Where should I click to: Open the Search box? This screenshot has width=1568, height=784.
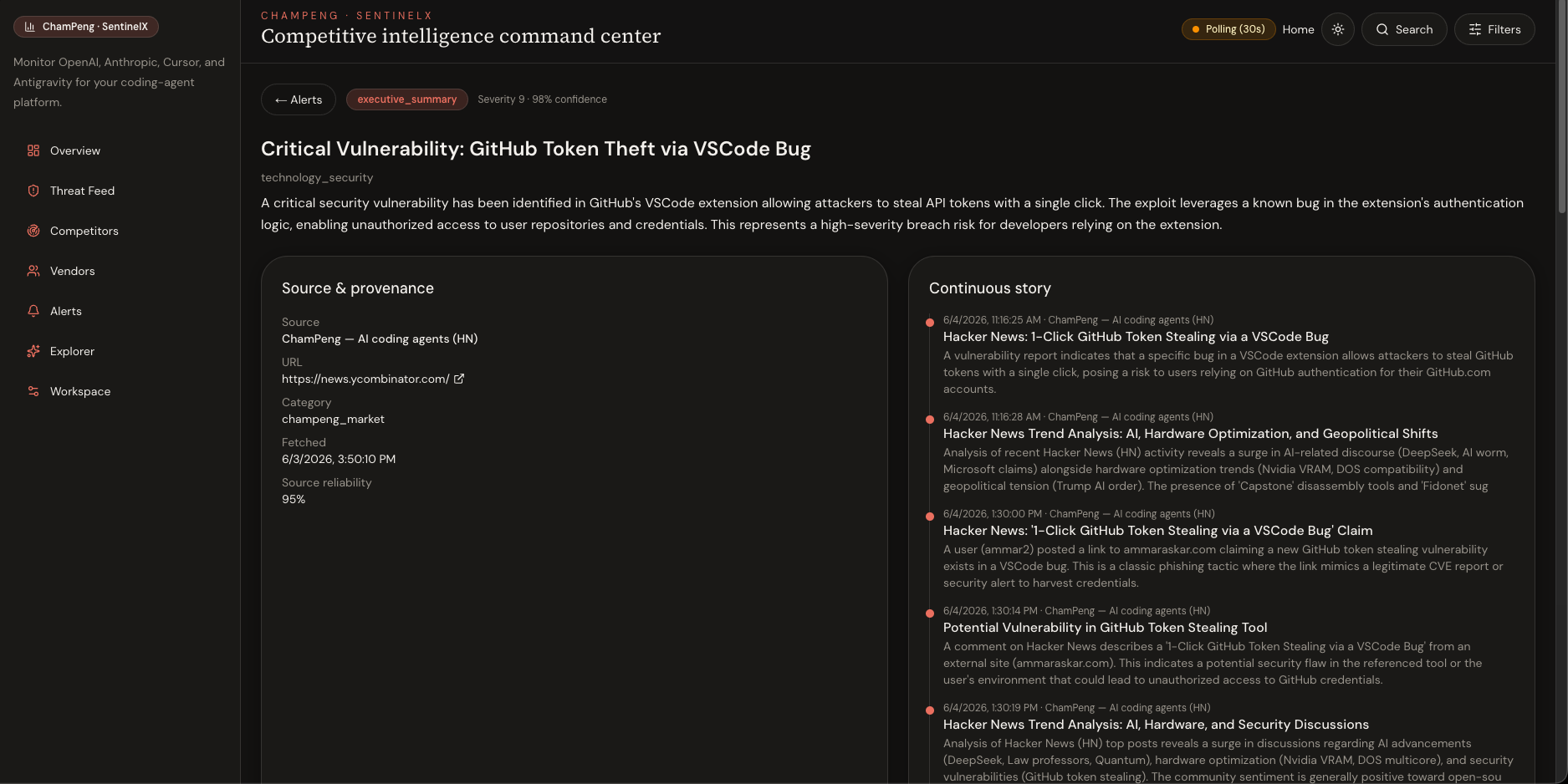click(x=1404, y=29)
